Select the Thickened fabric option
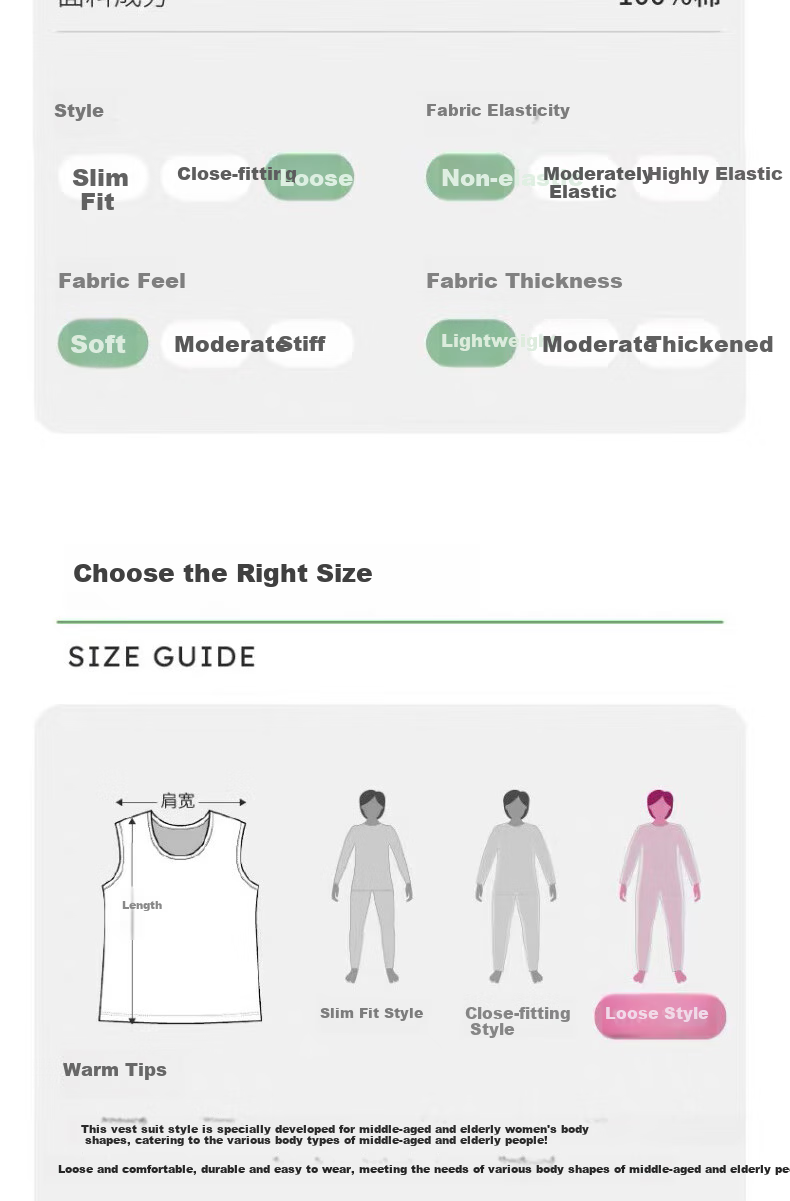The width and height of the screenshot is (790, 1201). tap(677, 343)
